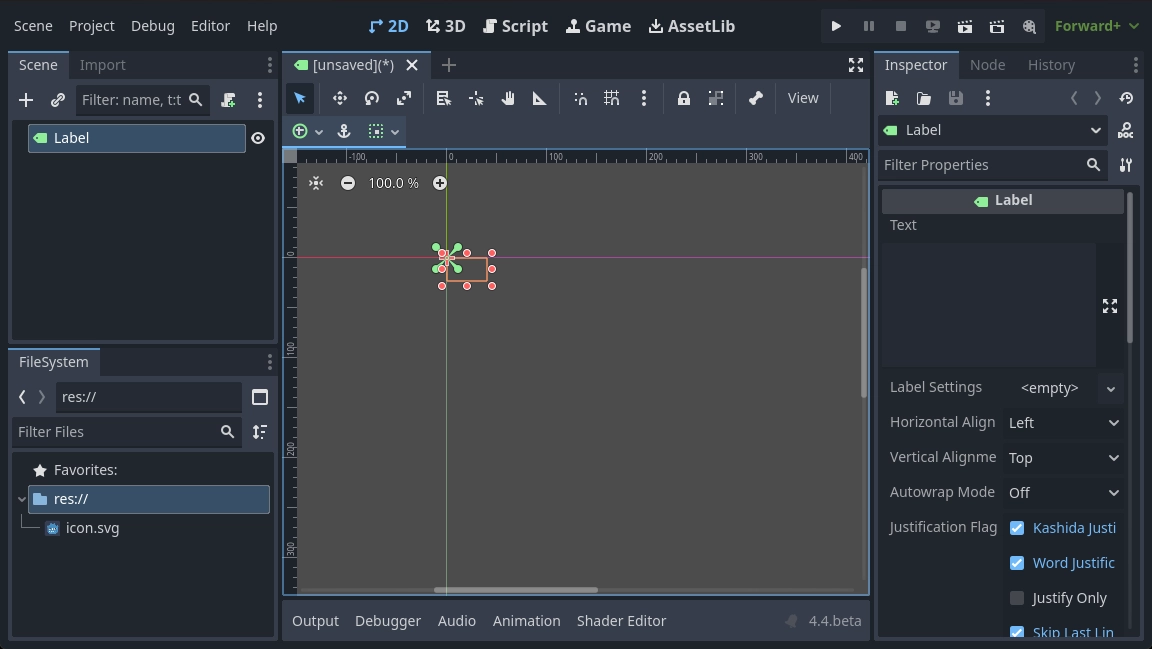This screenshot has width=1152, height=649.
Task: Activate the Ruler mode icon
Action: click(x=539, y=98)
